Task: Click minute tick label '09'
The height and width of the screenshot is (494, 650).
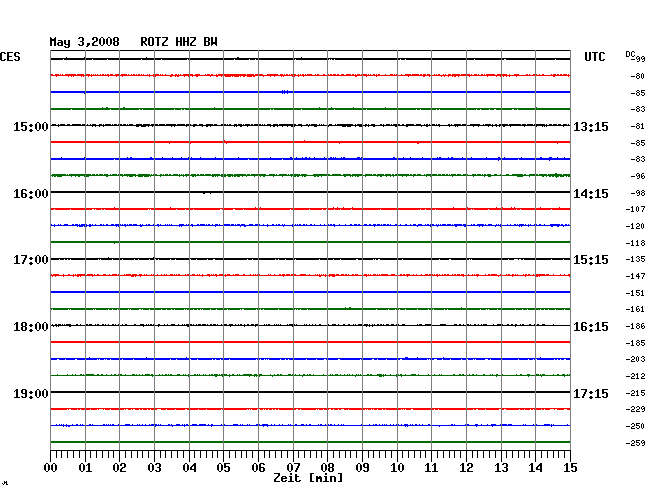Action: tap(362, 468)
